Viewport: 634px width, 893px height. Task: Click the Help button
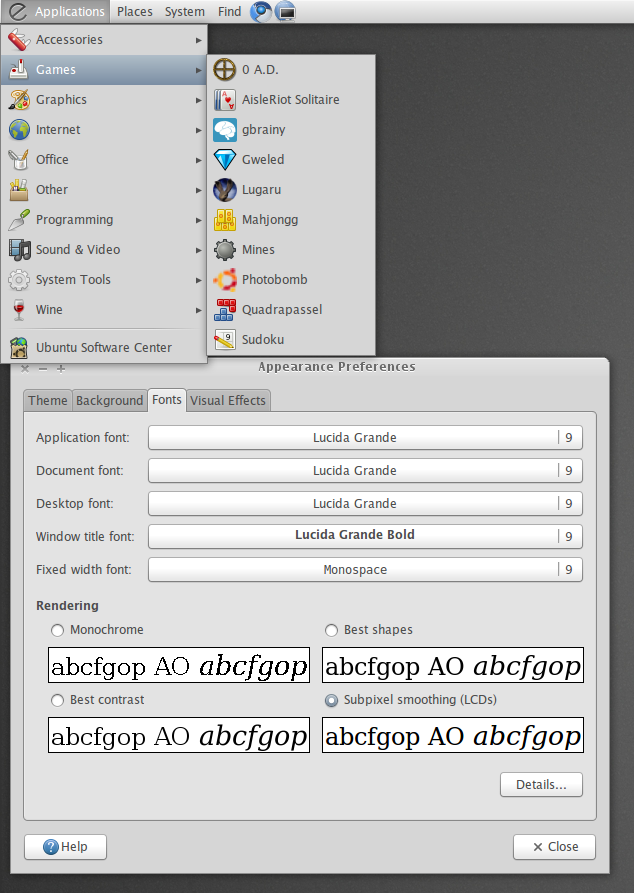[66, 847]
